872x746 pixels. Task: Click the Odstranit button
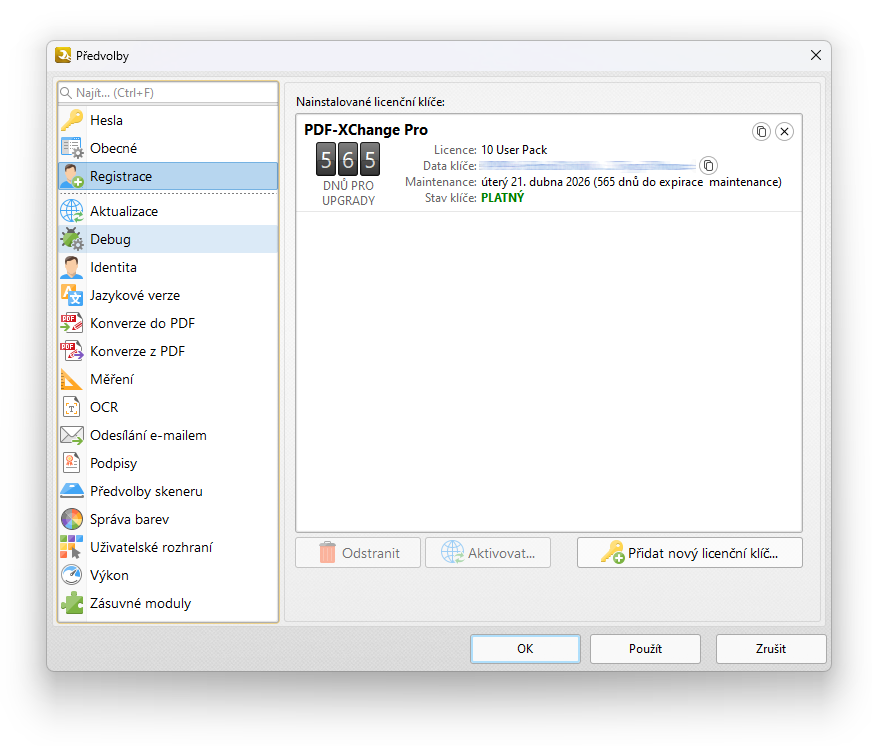click(358, 552)
